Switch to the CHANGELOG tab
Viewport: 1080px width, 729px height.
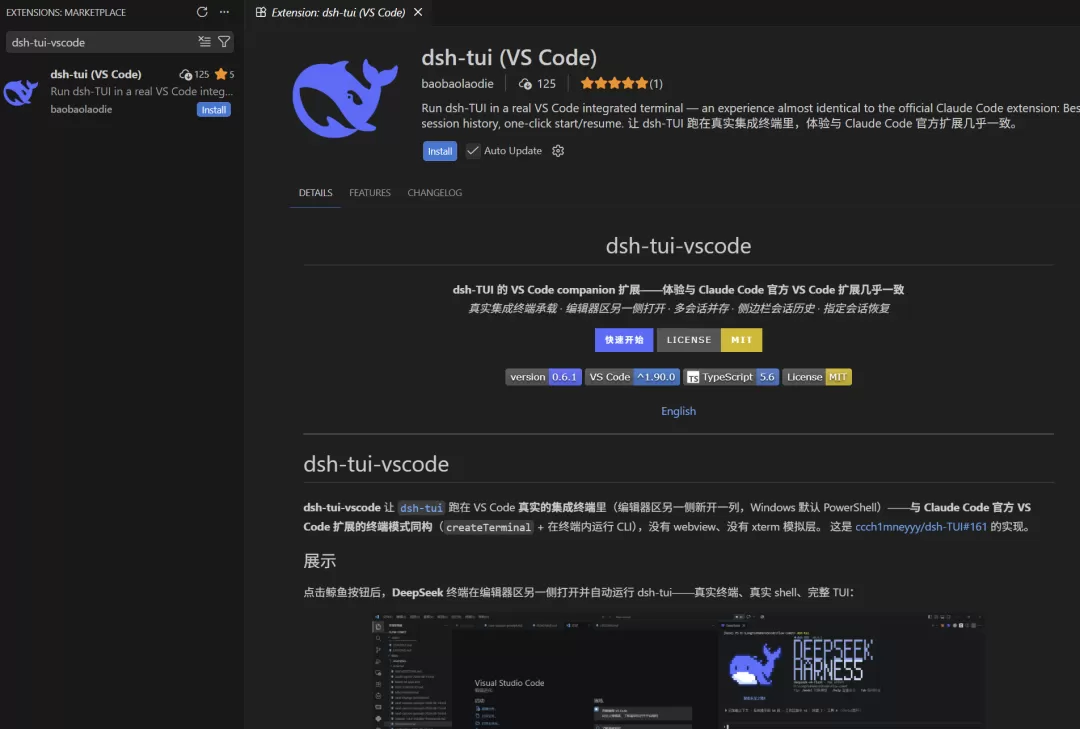pos(435,192)
